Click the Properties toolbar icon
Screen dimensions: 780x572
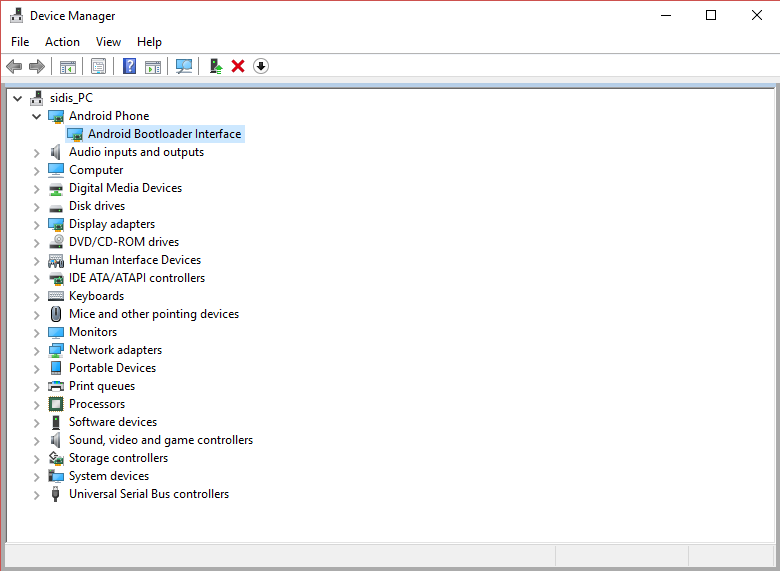click(x=98, y=66)
